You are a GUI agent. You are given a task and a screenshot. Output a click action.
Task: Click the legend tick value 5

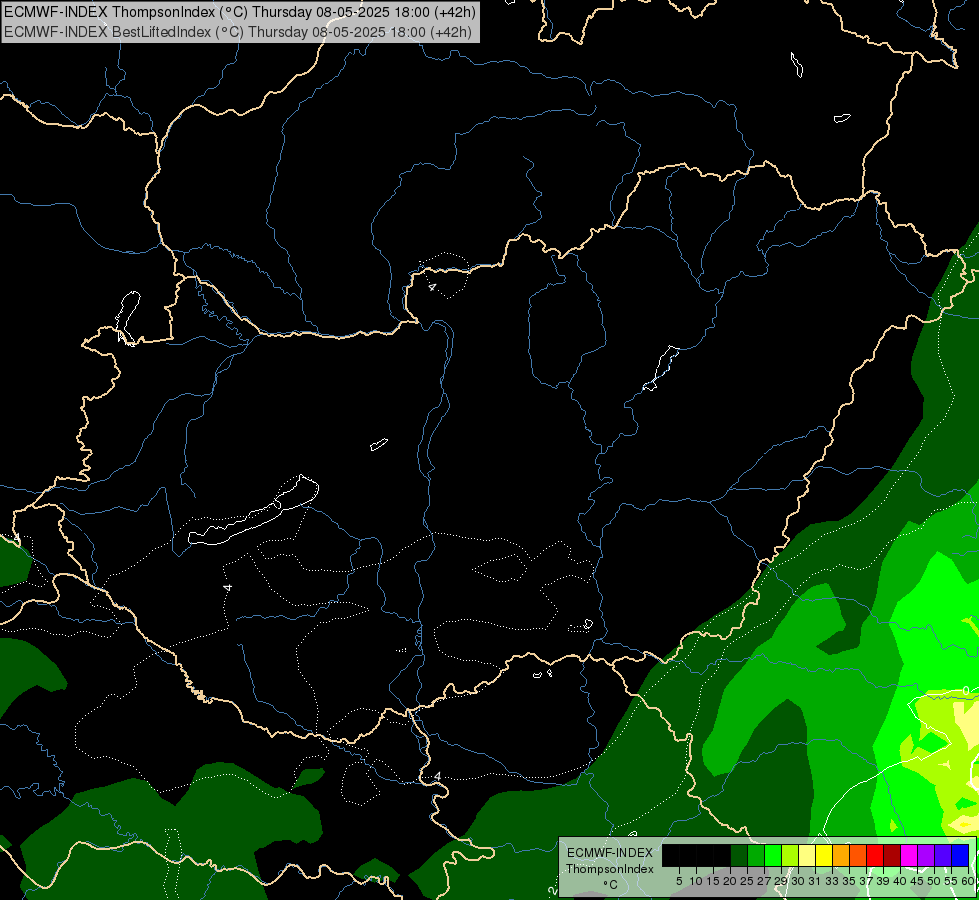click(679, 881)
